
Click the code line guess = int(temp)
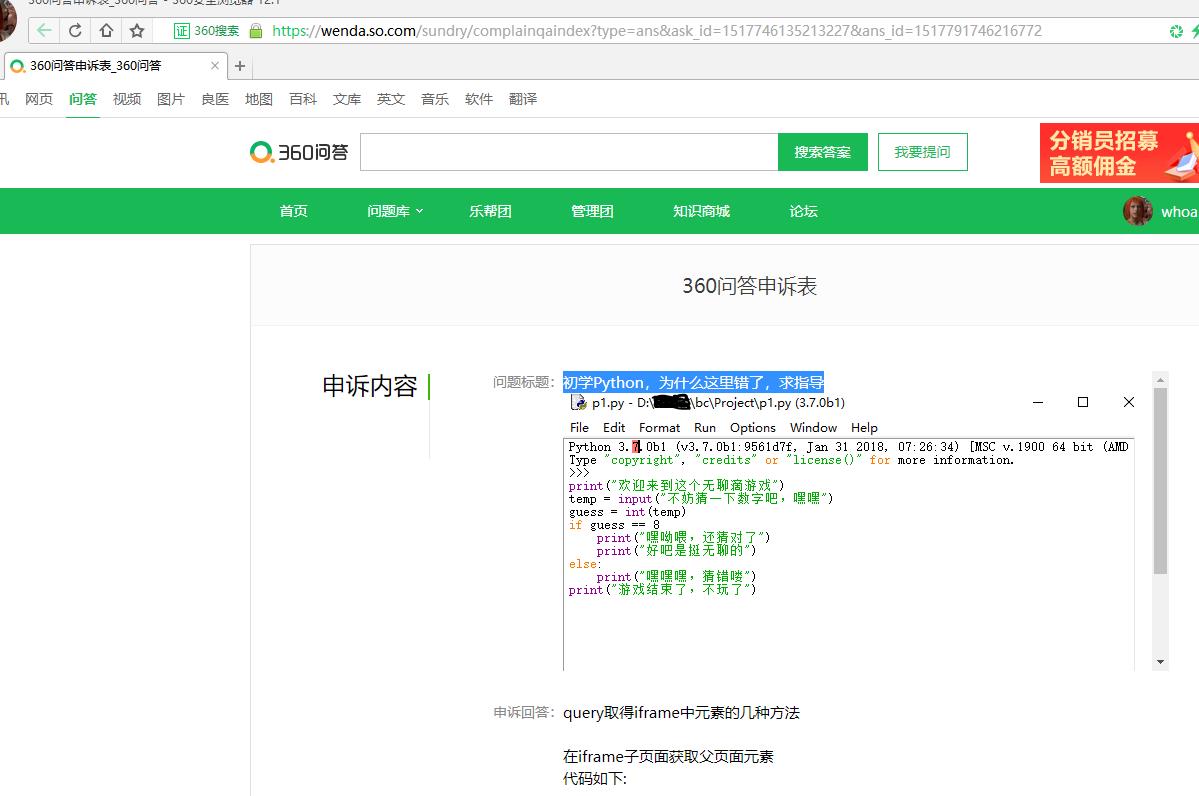[627, 512]
